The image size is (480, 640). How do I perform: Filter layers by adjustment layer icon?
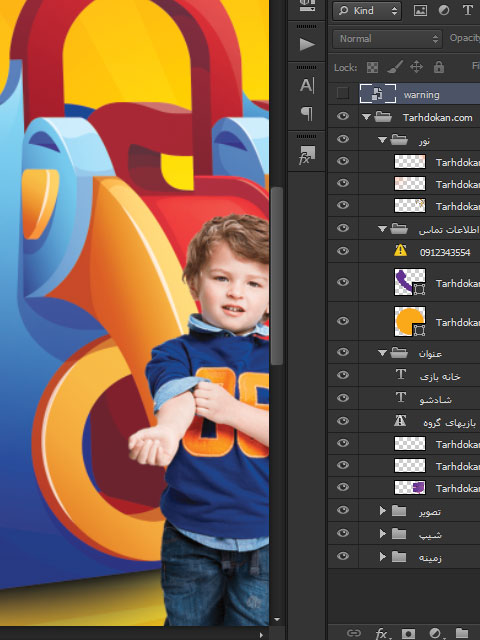[444, 11]
